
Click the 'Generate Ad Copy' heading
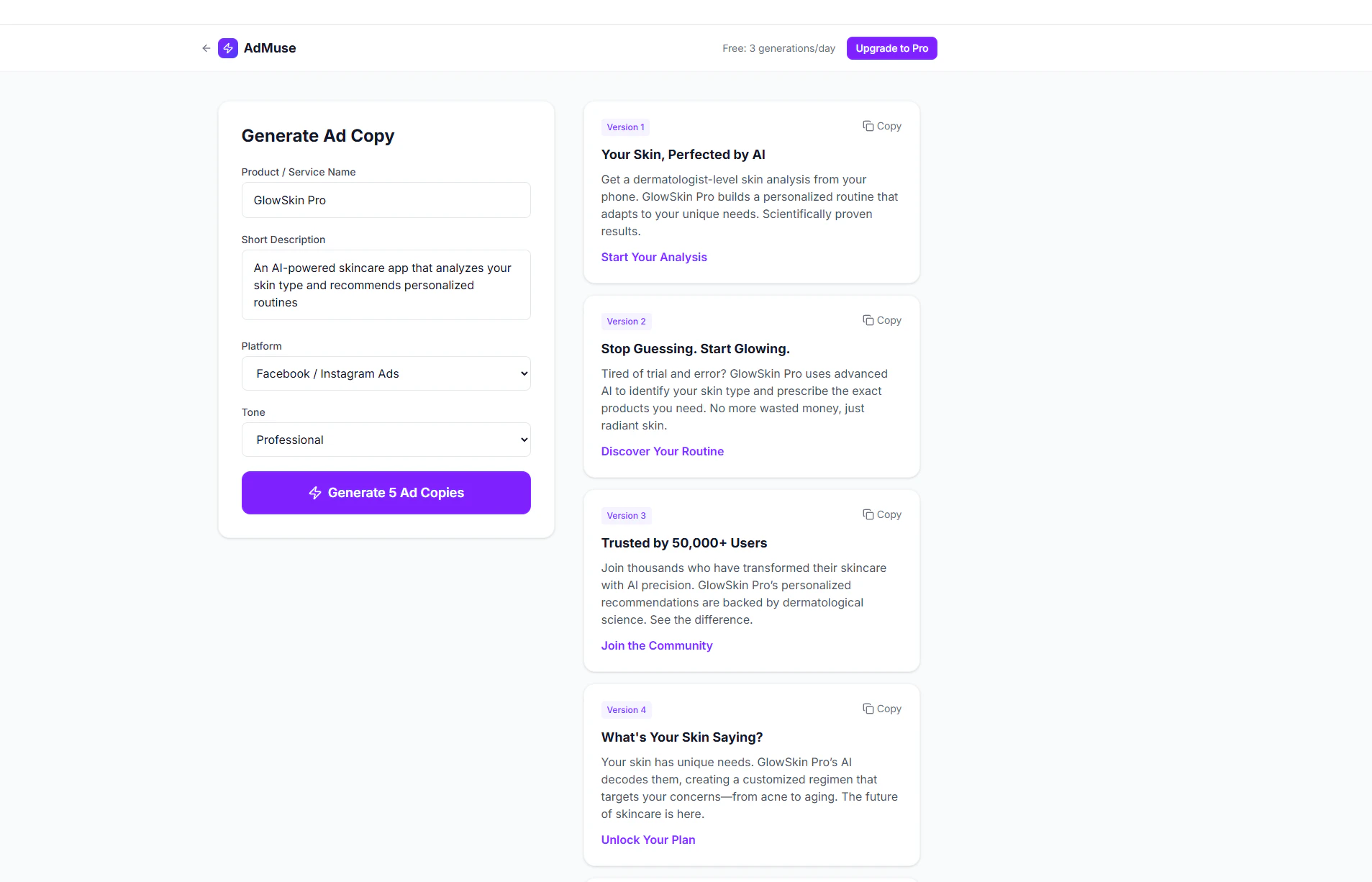click(x=318, y=136)
